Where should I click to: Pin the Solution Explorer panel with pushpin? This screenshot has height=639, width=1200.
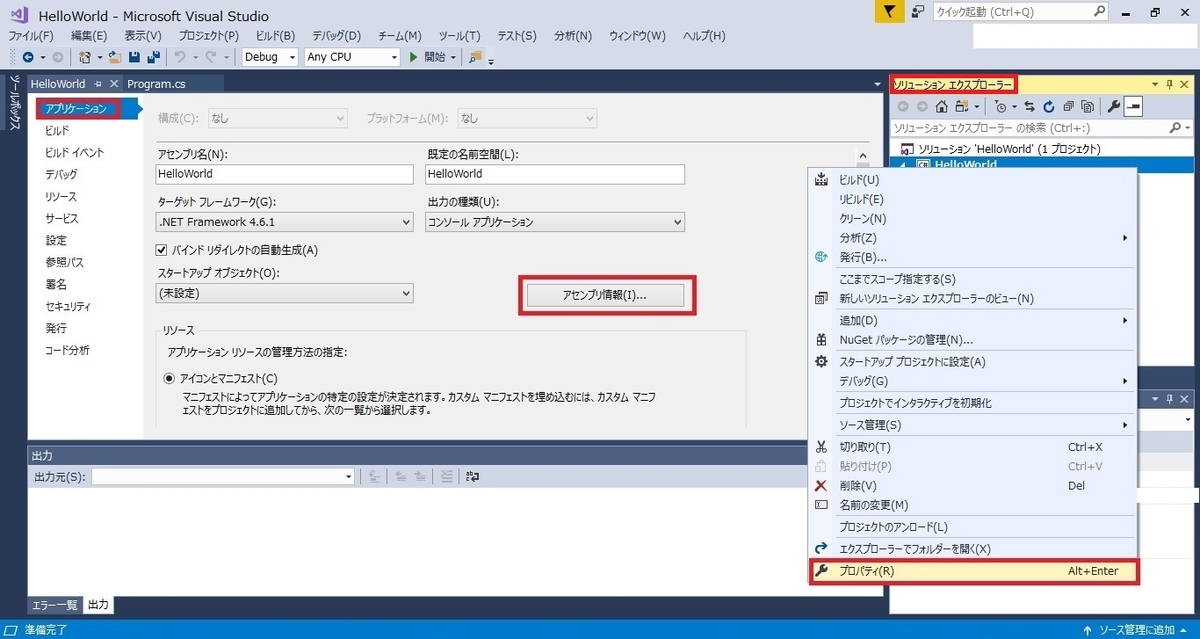click(x=1170, y=85)
